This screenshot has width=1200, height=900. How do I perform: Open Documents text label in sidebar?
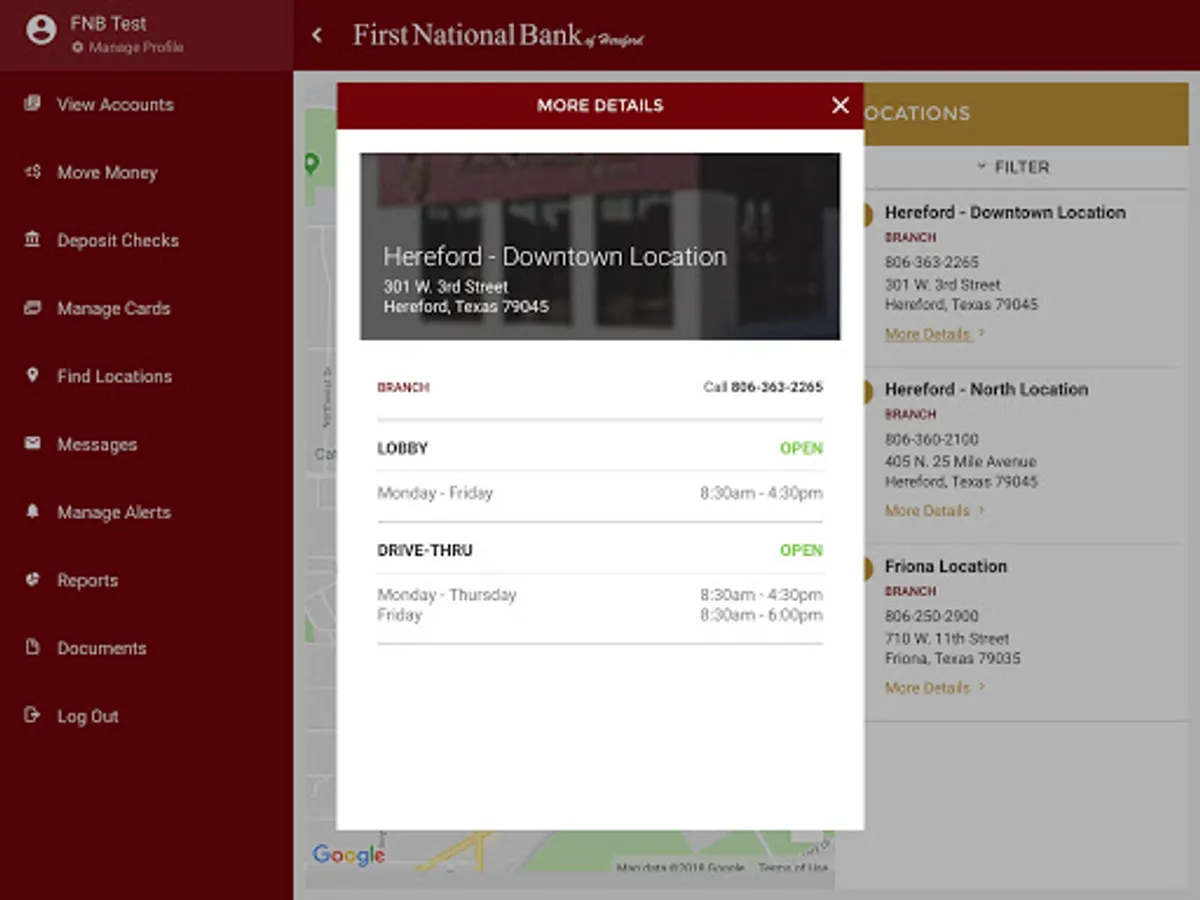coord(101,648)
